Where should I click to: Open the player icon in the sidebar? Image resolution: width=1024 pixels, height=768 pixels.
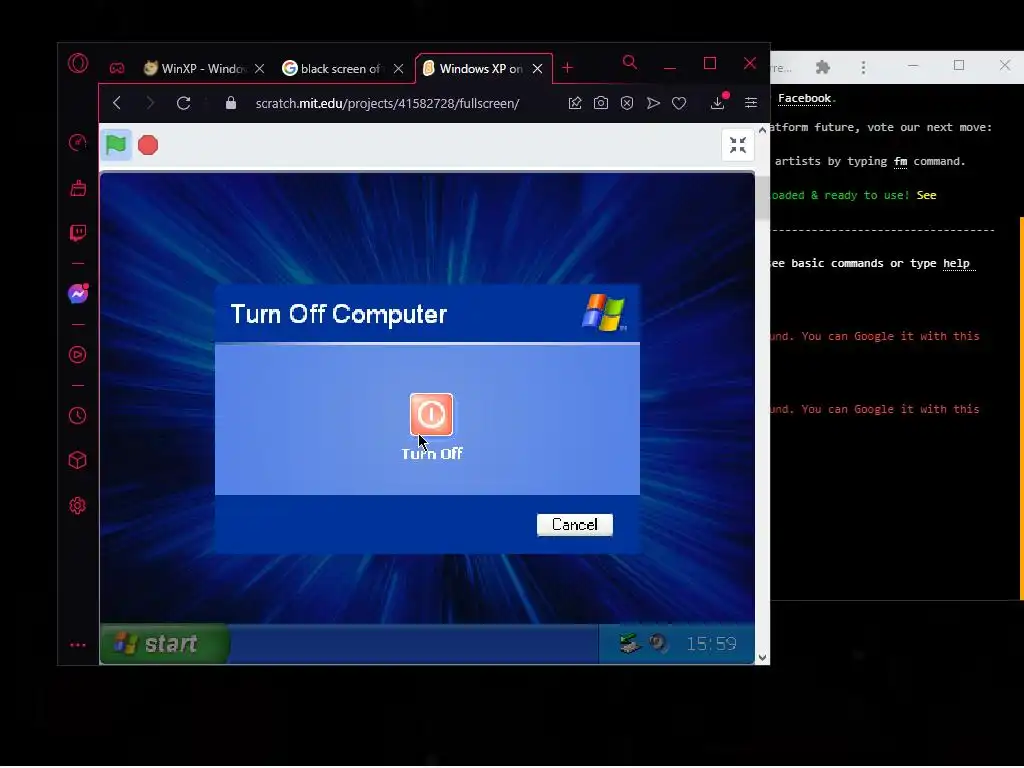tap(78, 355)
